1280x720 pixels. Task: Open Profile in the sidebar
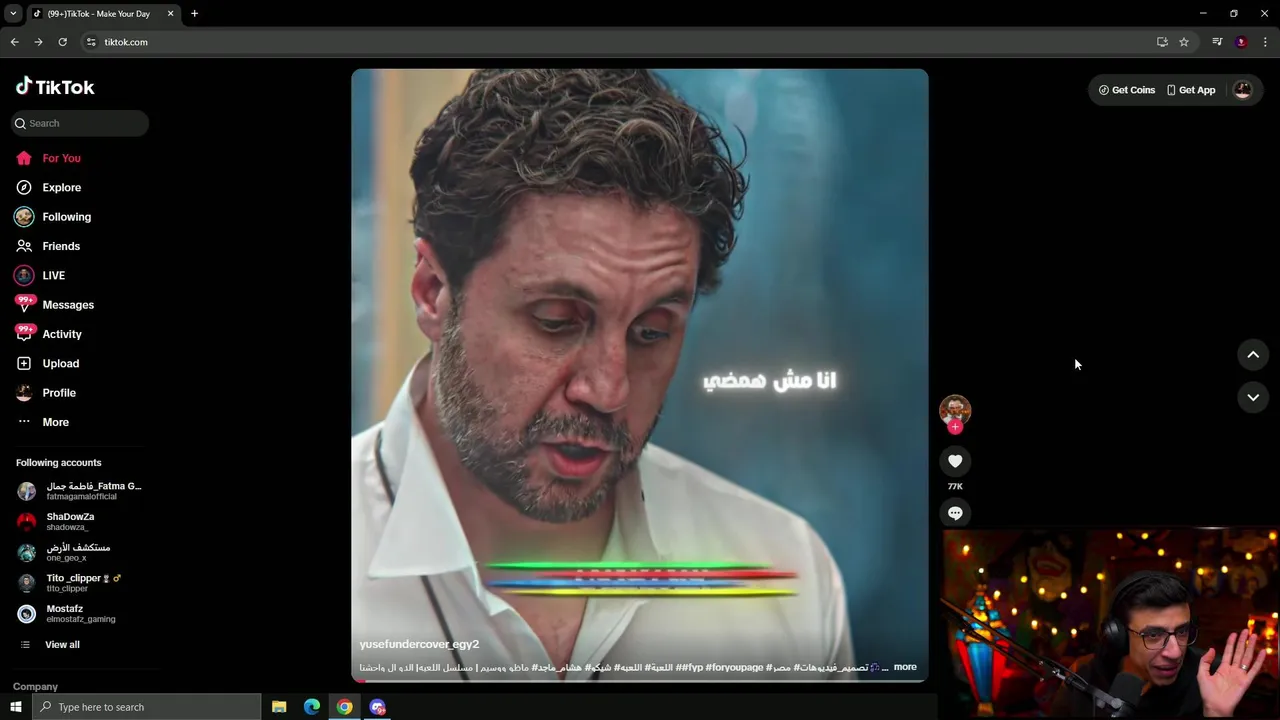pos(58,393)
